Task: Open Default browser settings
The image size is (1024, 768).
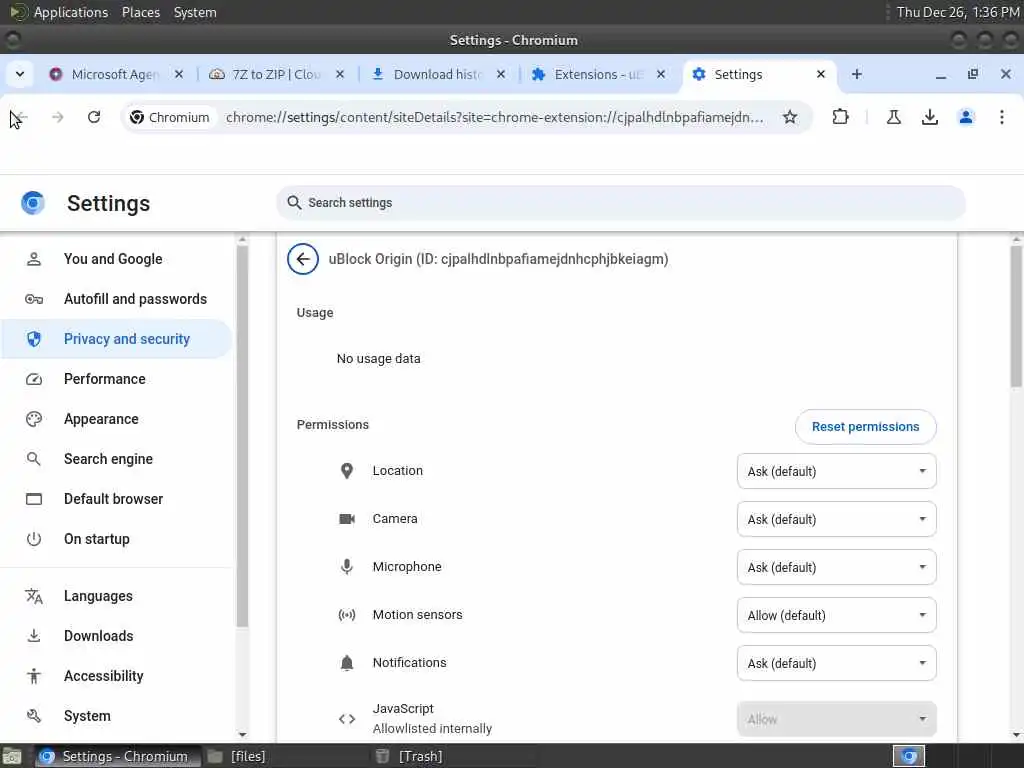Action: tap(116, 499)
